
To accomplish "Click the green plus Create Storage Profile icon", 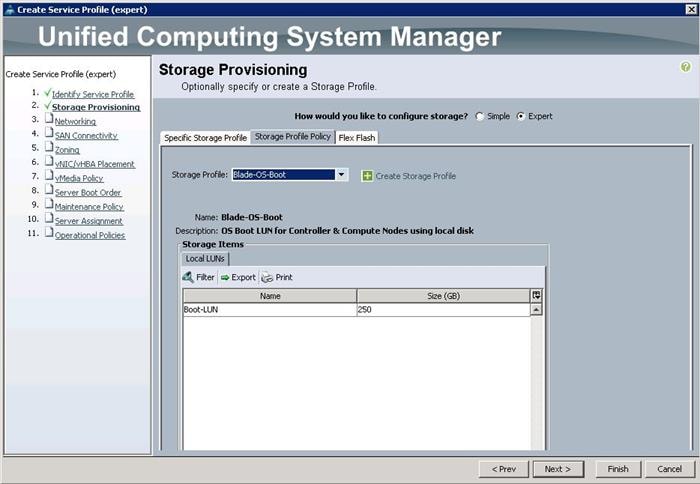I will [367, 176].
